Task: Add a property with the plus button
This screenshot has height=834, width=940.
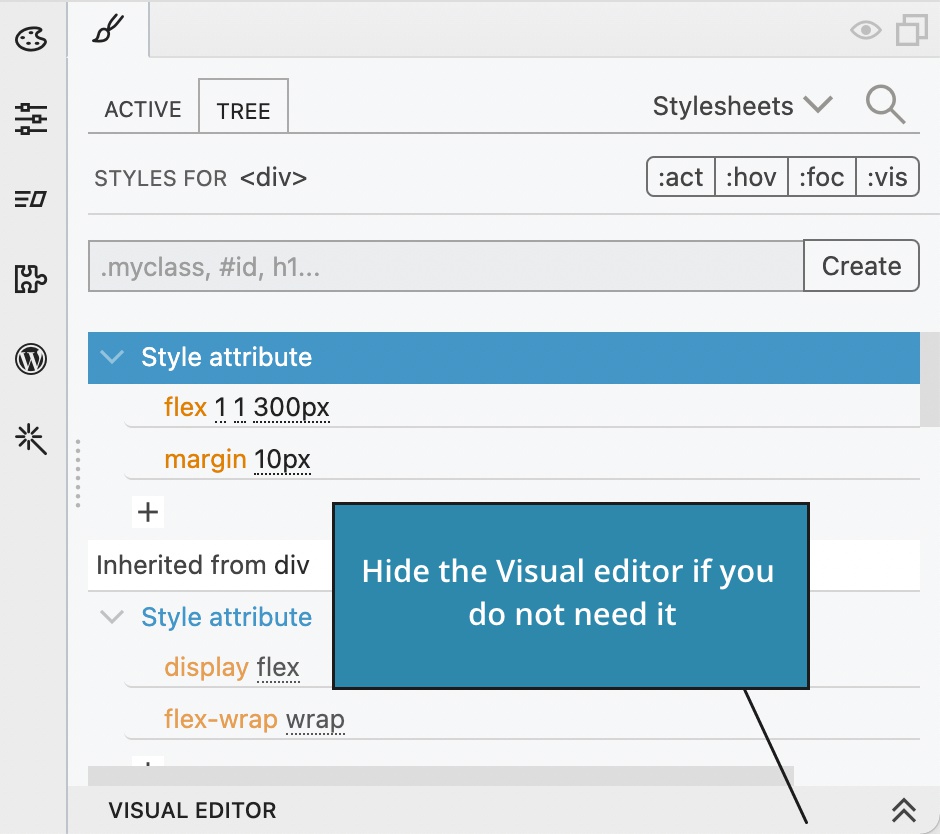Action: pyautogui.click(x=147, y=512)
